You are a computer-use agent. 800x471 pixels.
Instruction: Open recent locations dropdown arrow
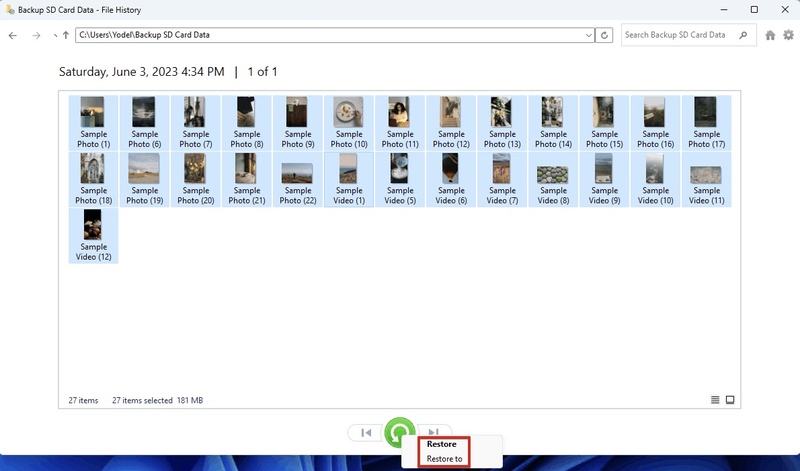click(x=55, y=35)
